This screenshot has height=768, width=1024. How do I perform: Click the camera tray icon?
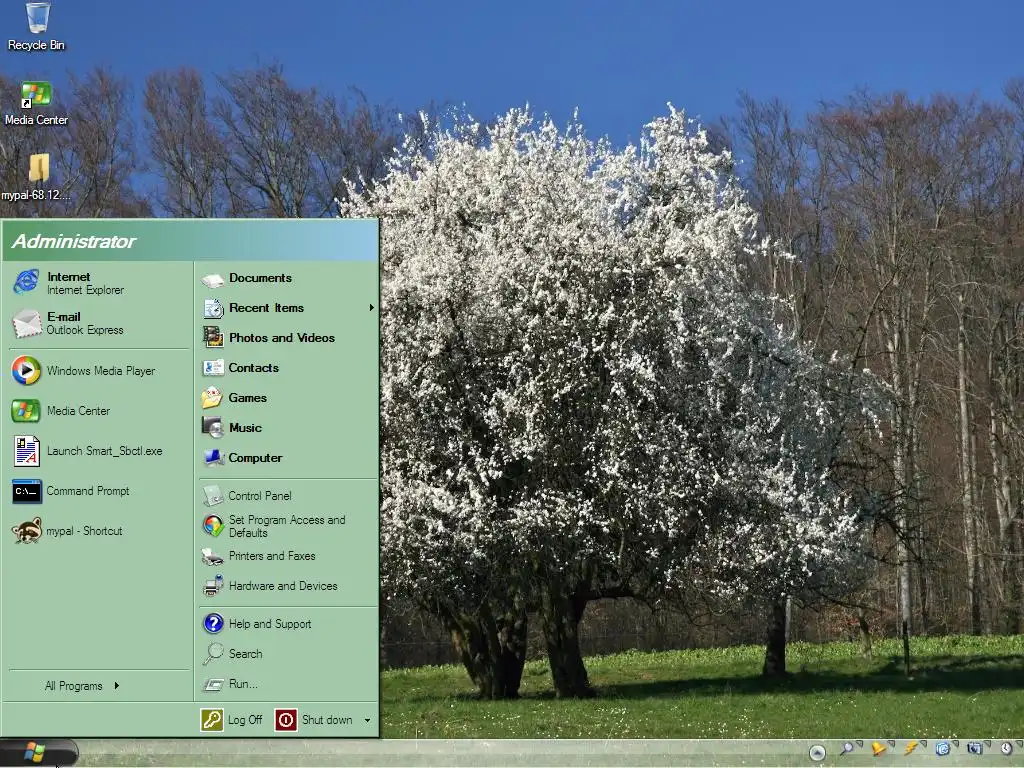[x=974, y=748]
